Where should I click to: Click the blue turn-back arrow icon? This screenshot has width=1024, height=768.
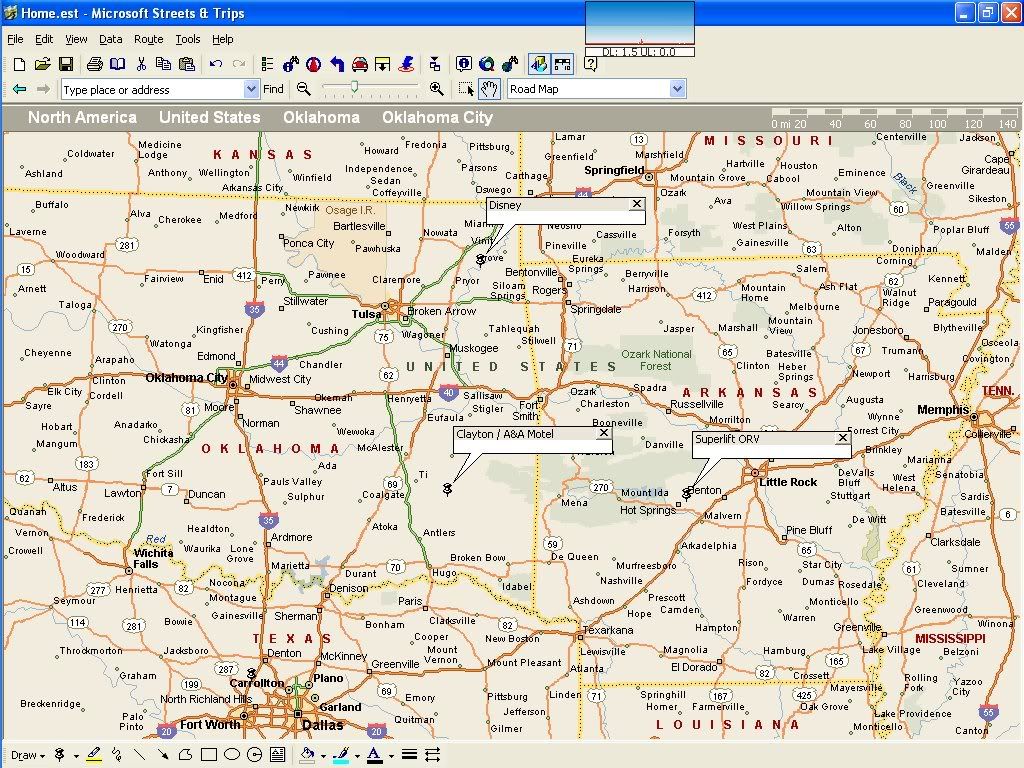click(337, 64)
